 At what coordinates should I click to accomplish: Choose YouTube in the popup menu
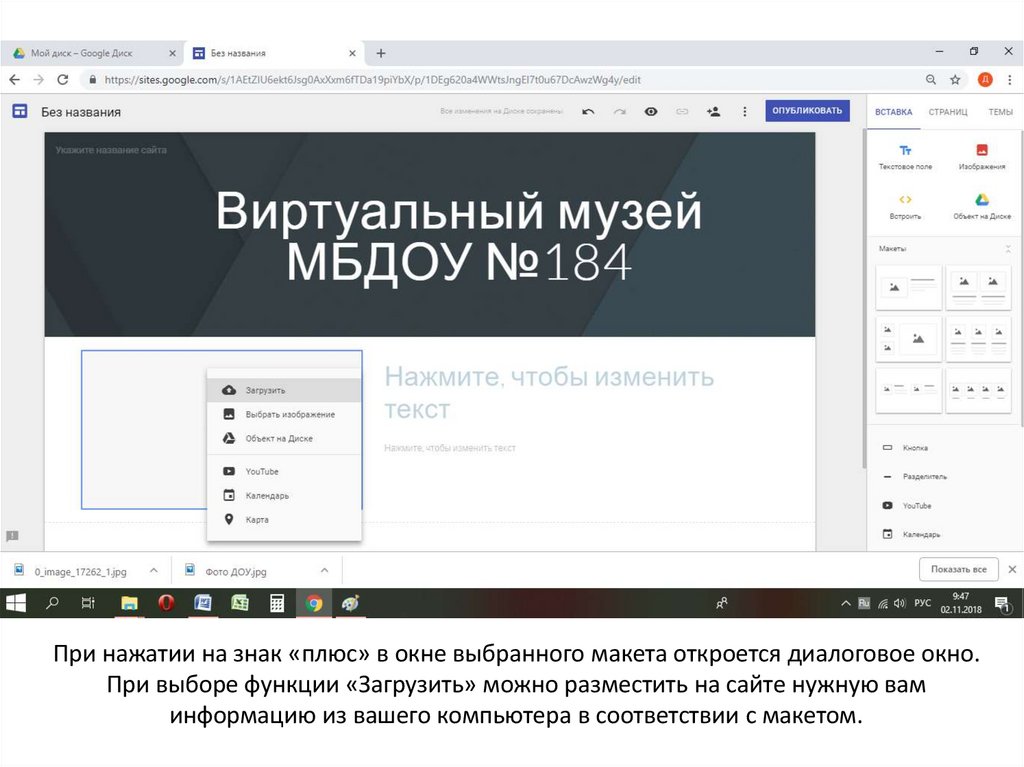pyautogui.click(x=284, y=471)
